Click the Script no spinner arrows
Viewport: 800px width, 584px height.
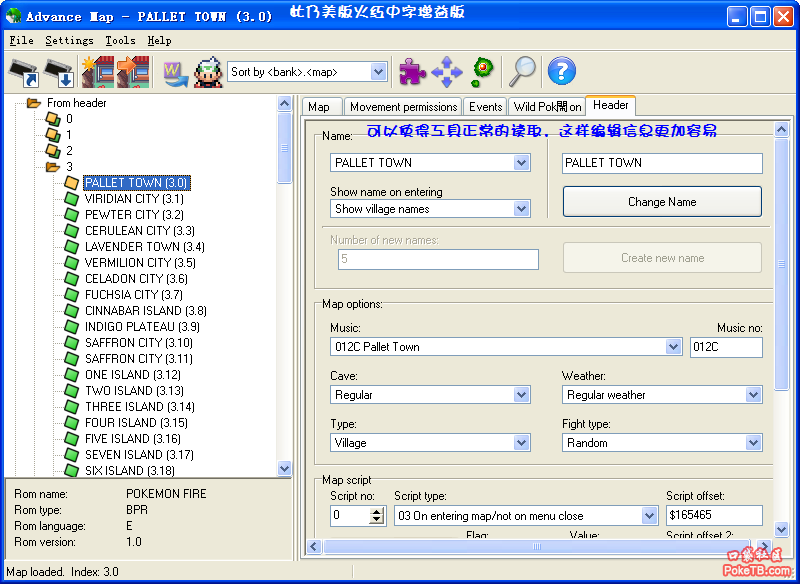pyautogui.click(x=377, y=516)
